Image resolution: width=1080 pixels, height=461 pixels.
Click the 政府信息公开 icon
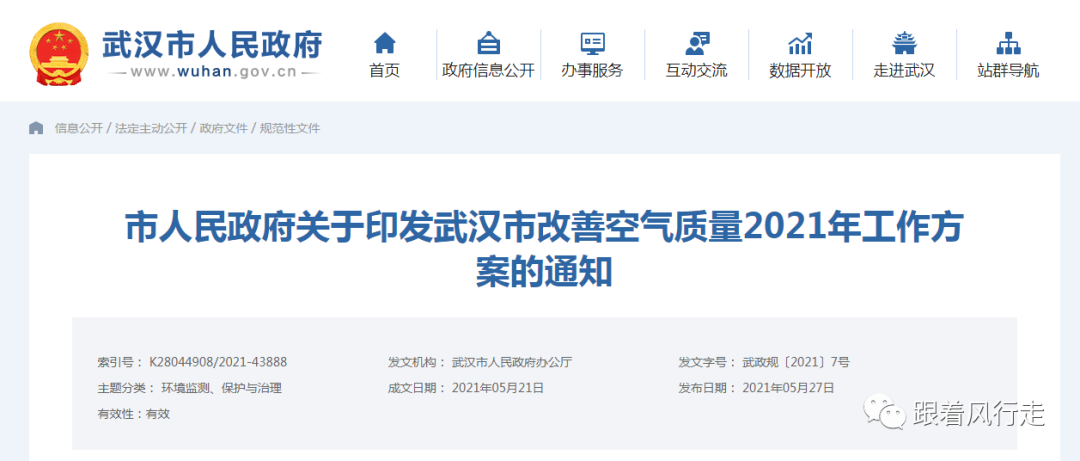[488, 43]
